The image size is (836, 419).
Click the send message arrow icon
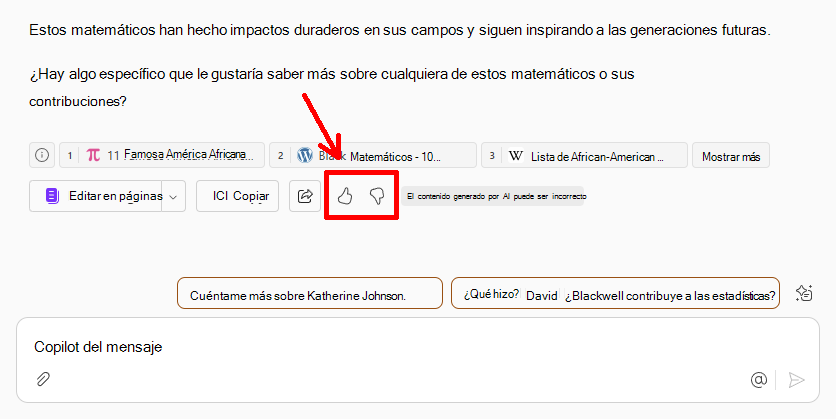point(797,380)
